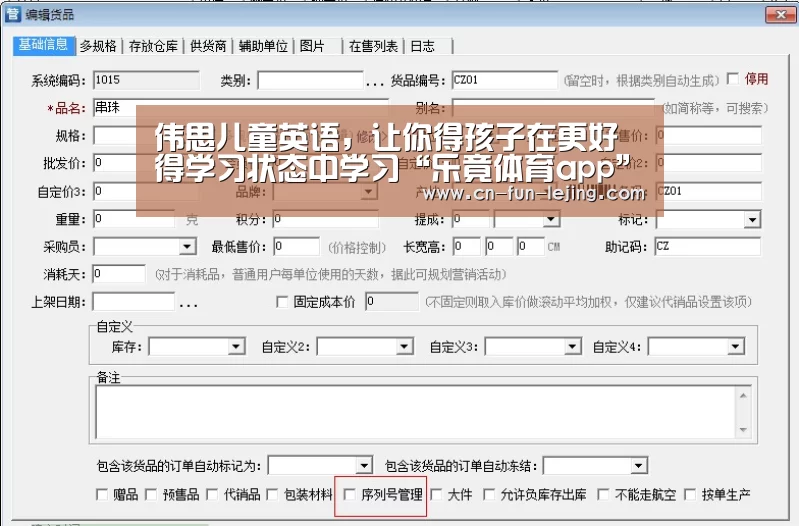
Task: Click the 备注 text area
Action: 415,412
